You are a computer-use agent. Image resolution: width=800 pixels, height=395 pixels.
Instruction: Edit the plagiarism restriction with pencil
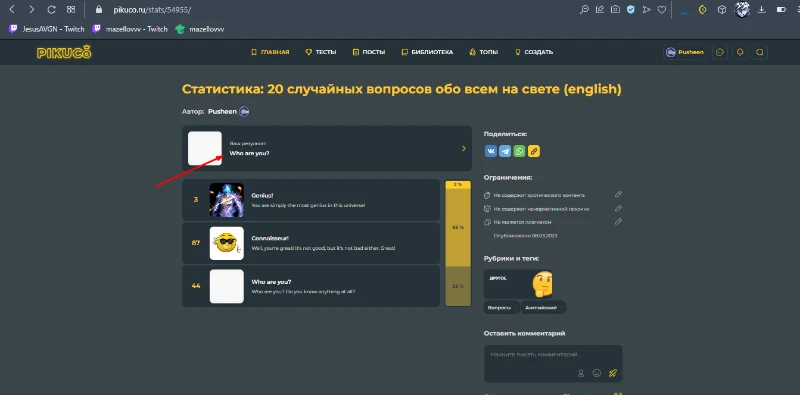pos(618,221)
